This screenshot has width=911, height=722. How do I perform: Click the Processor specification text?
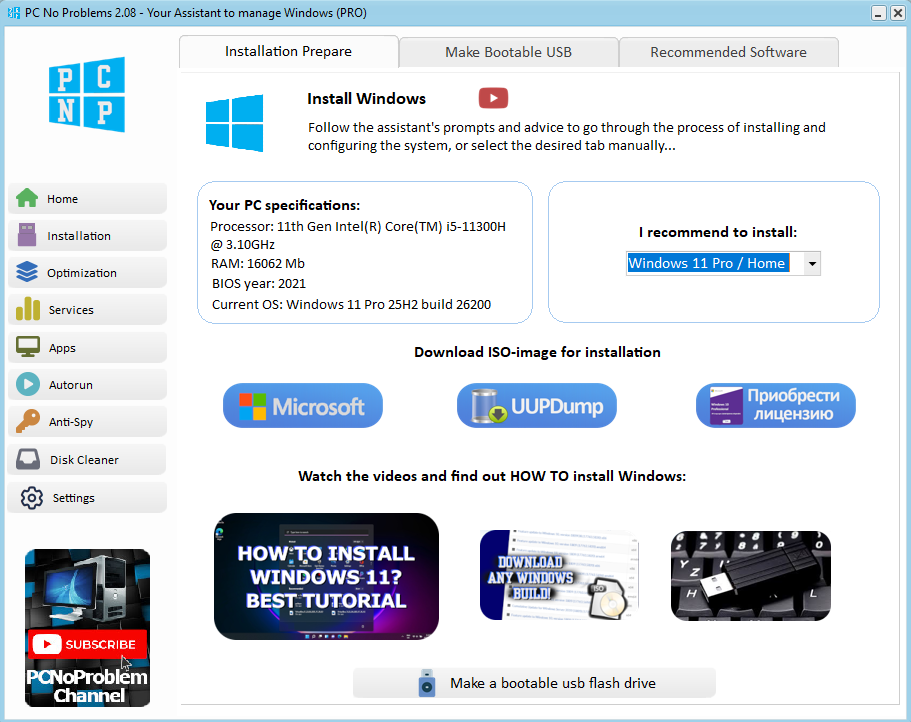[358, 235]
